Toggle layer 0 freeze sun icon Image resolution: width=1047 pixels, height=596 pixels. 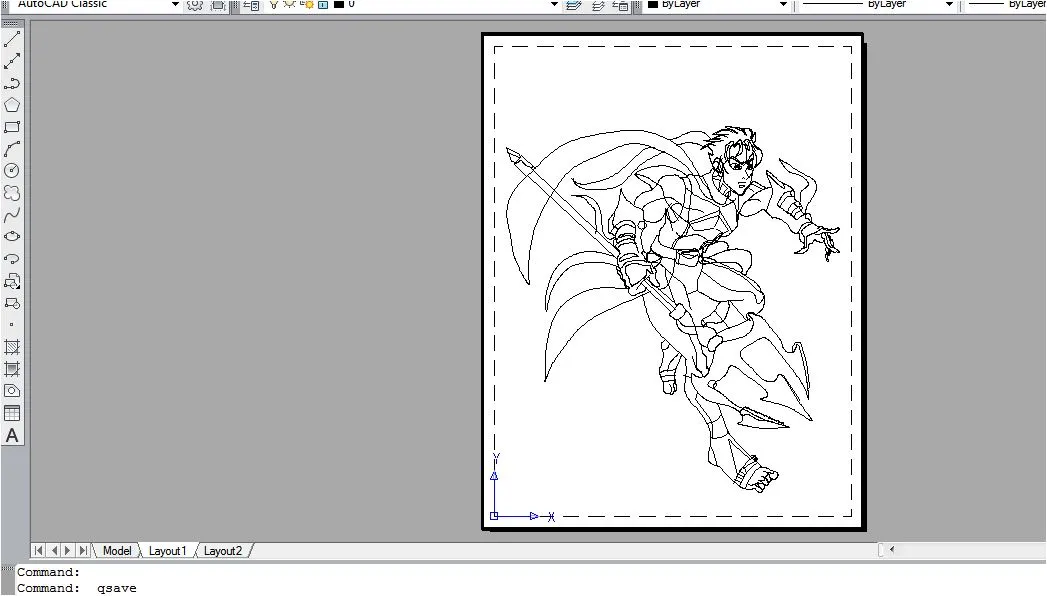(289, 4)
